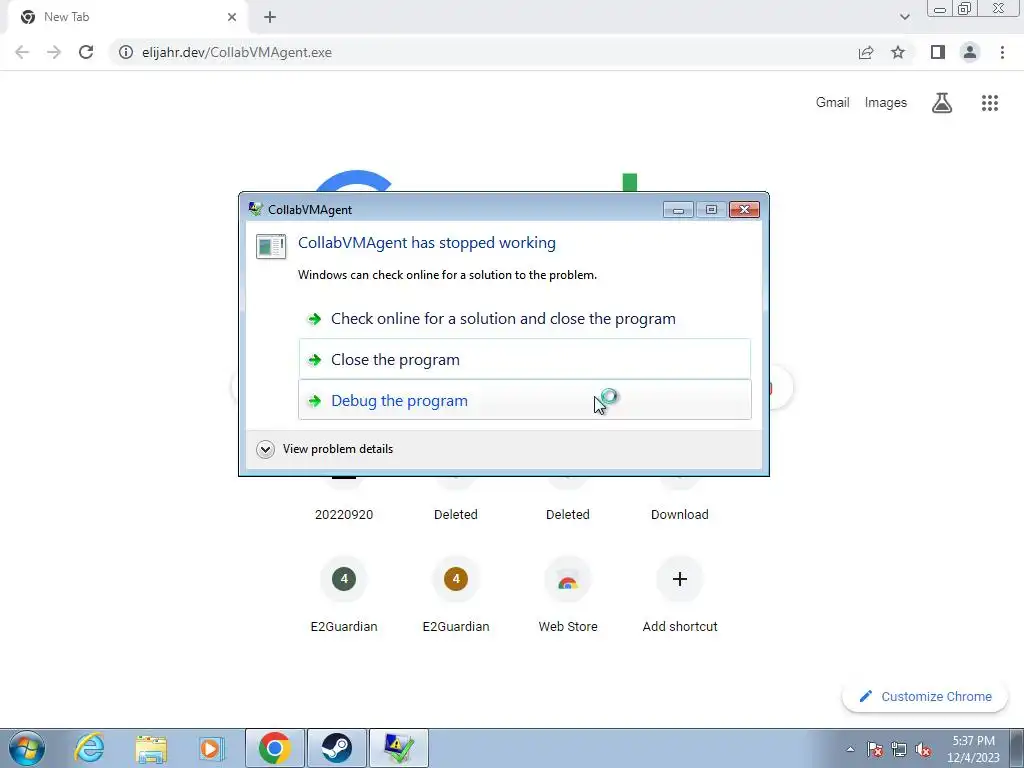This screenshot has height=768, width=1024.
Task: Open Chrome three-dot menu
Action: [1002, 52]
